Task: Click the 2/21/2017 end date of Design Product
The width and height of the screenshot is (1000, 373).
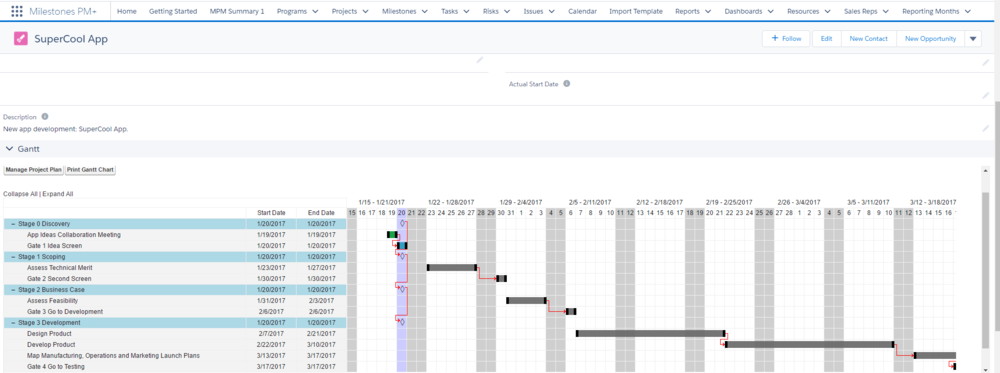Action: [321, 333]
